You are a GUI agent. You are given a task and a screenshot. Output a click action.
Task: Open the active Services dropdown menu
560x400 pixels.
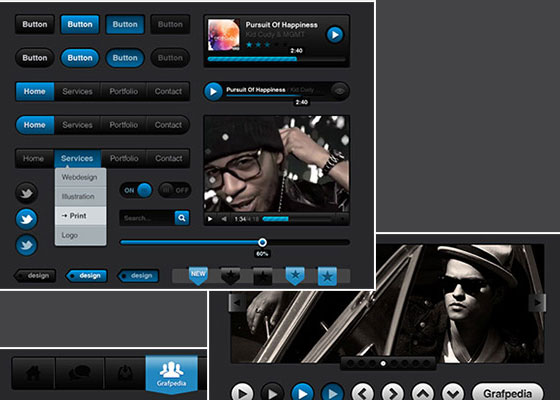click(77, 158)
